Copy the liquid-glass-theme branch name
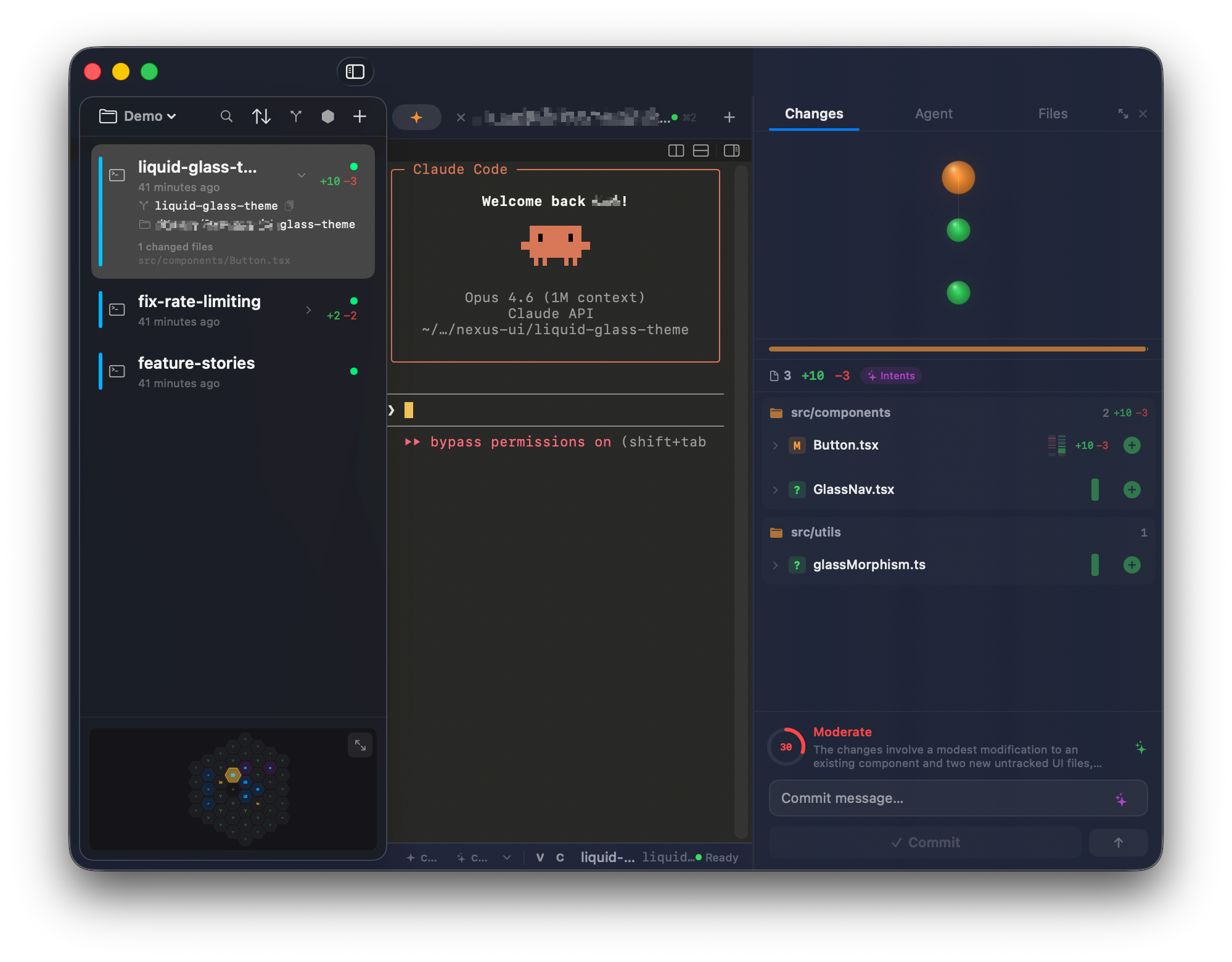Viewport: 1232px width, 962px height. pos(289,205)
